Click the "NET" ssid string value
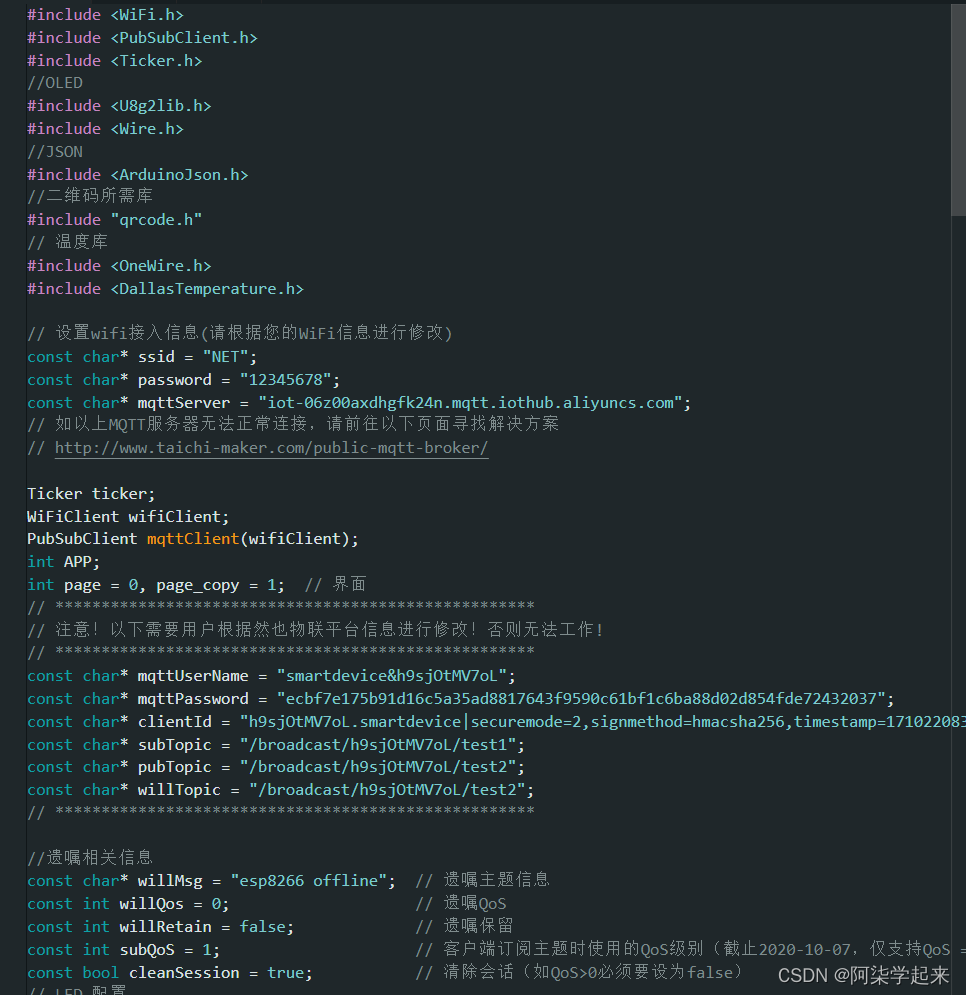966x995 pixels. tap(230, 357)
